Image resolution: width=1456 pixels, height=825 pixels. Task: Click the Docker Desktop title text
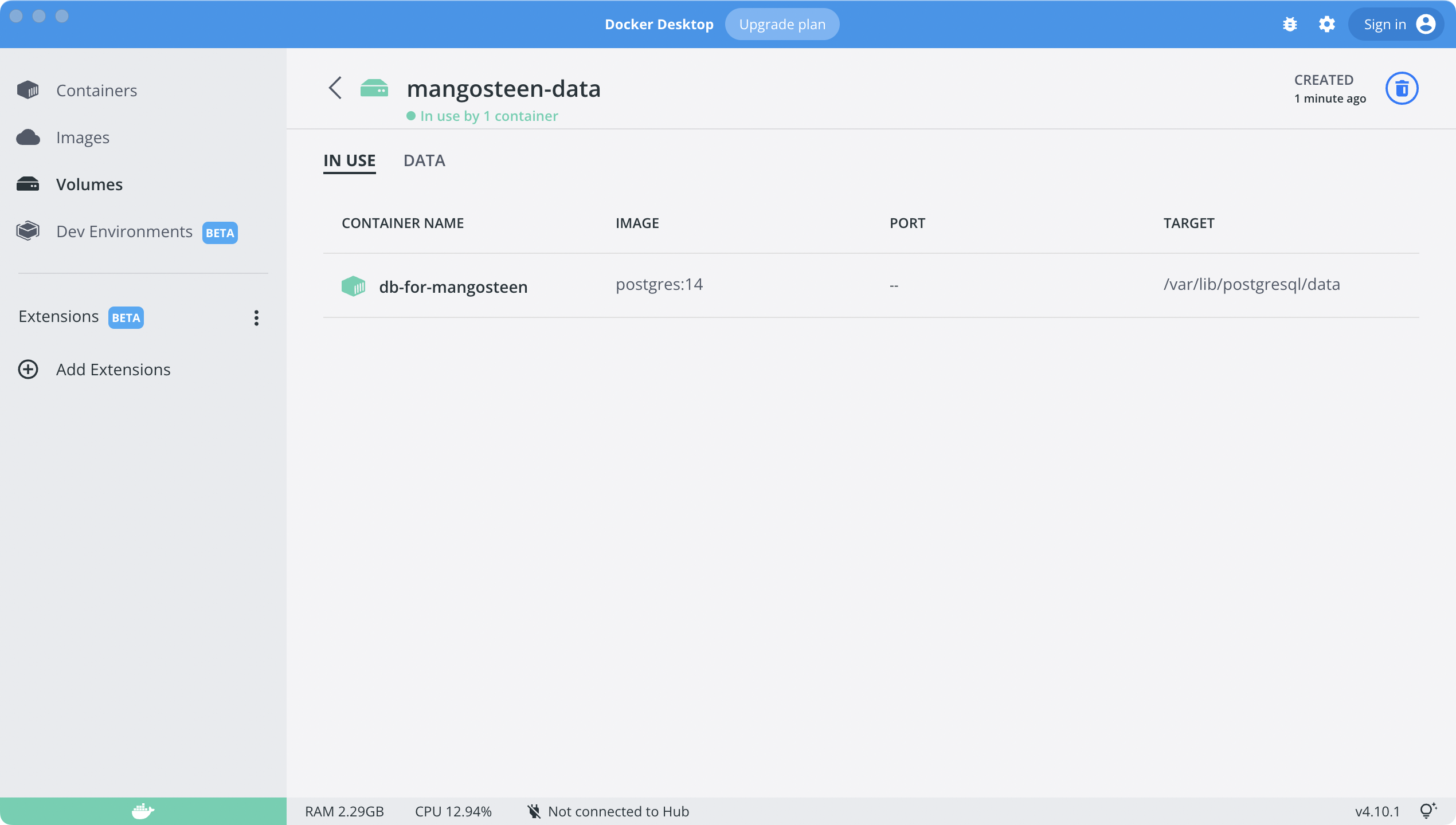click(659, 24)
